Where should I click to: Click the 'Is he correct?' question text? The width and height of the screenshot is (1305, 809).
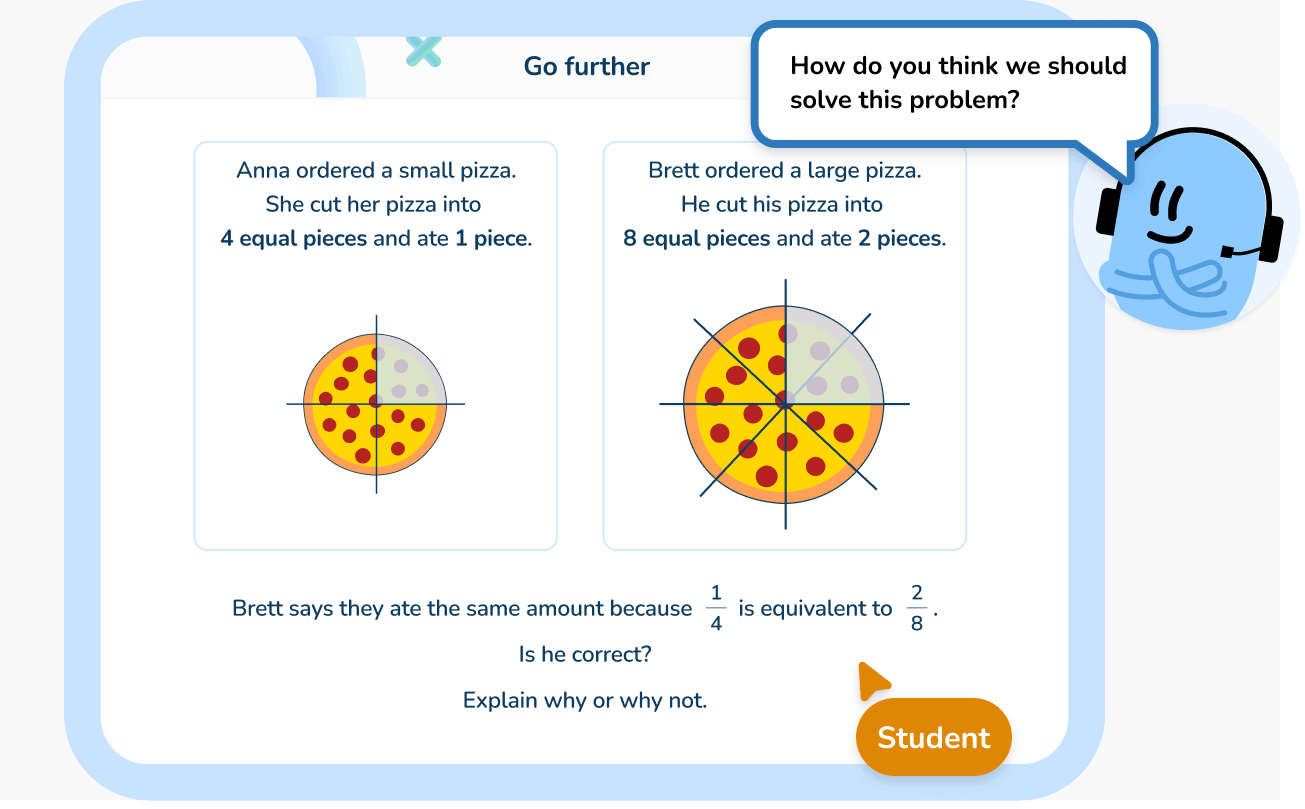pyautogui.click(x=585, y=655)
